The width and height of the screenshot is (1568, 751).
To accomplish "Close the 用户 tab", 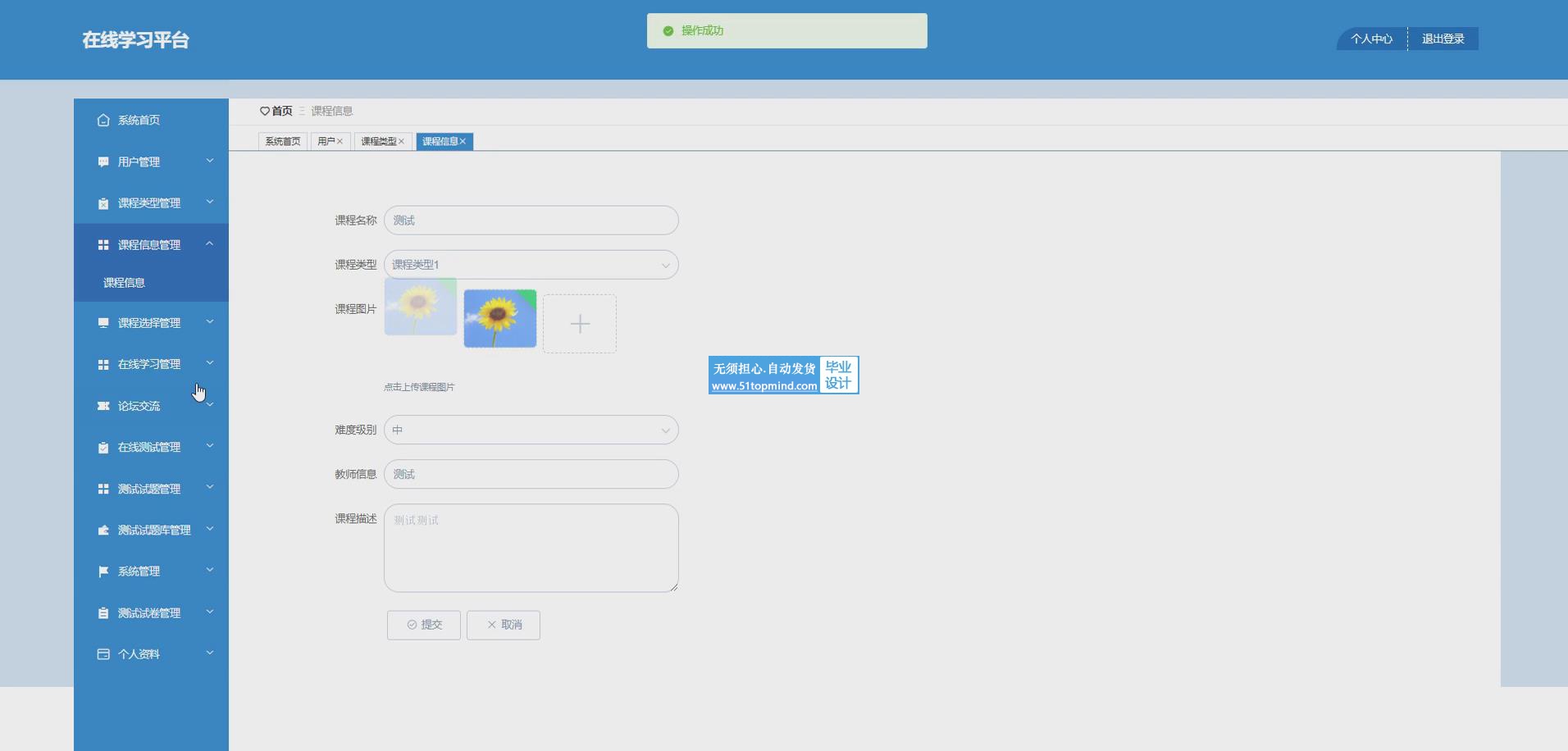I will [x=340, y=142].
